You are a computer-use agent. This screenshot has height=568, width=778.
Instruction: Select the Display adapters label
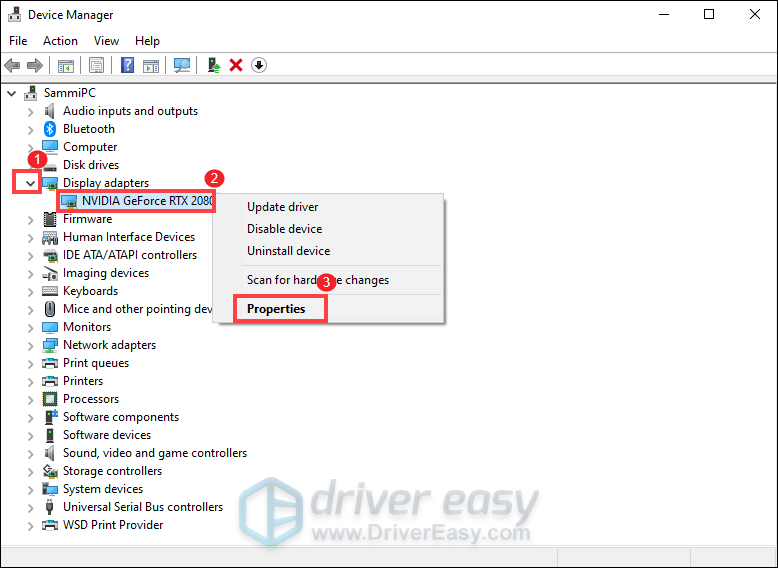point(106,183)
